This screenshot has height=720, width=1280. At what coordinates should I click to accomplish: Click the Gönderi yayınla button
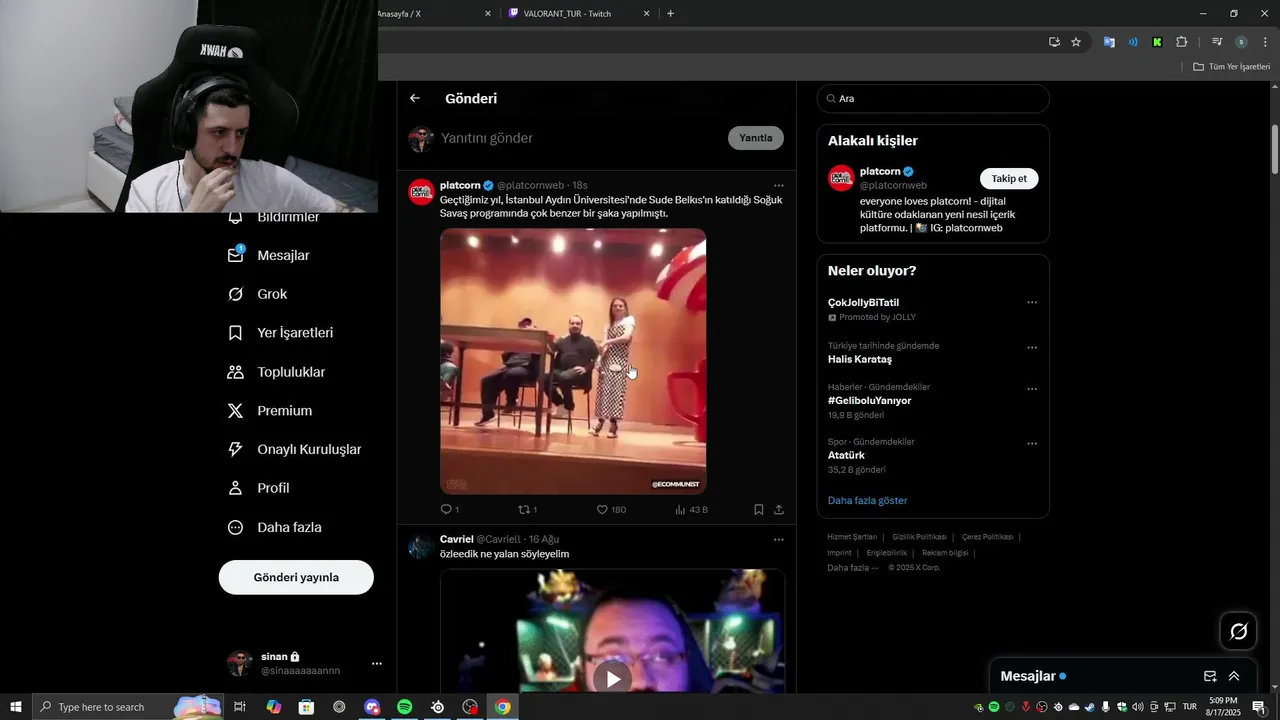[296, 577]
